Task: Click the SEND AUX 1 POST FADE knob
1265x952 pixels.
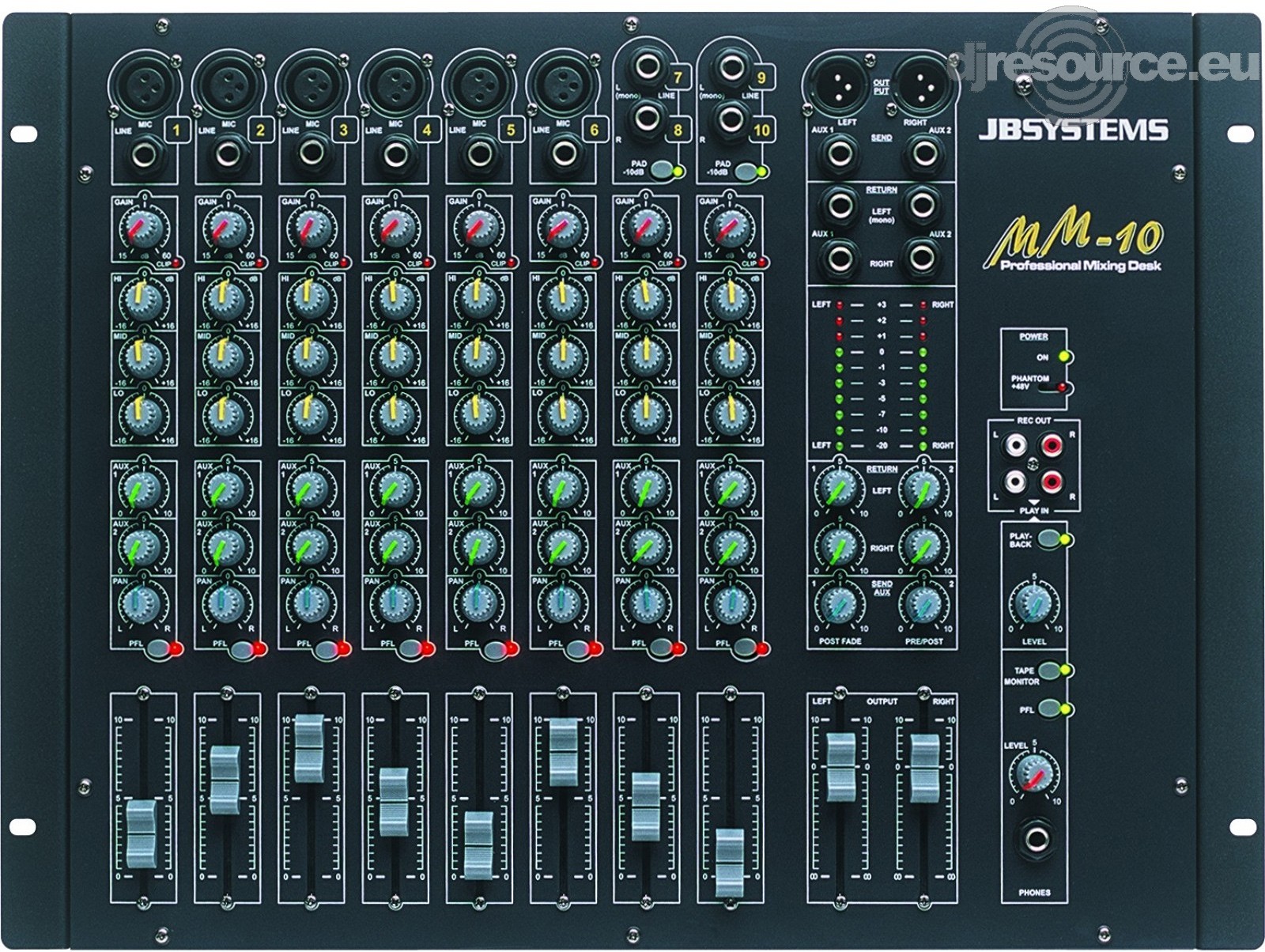Action: tap(839, 605)
